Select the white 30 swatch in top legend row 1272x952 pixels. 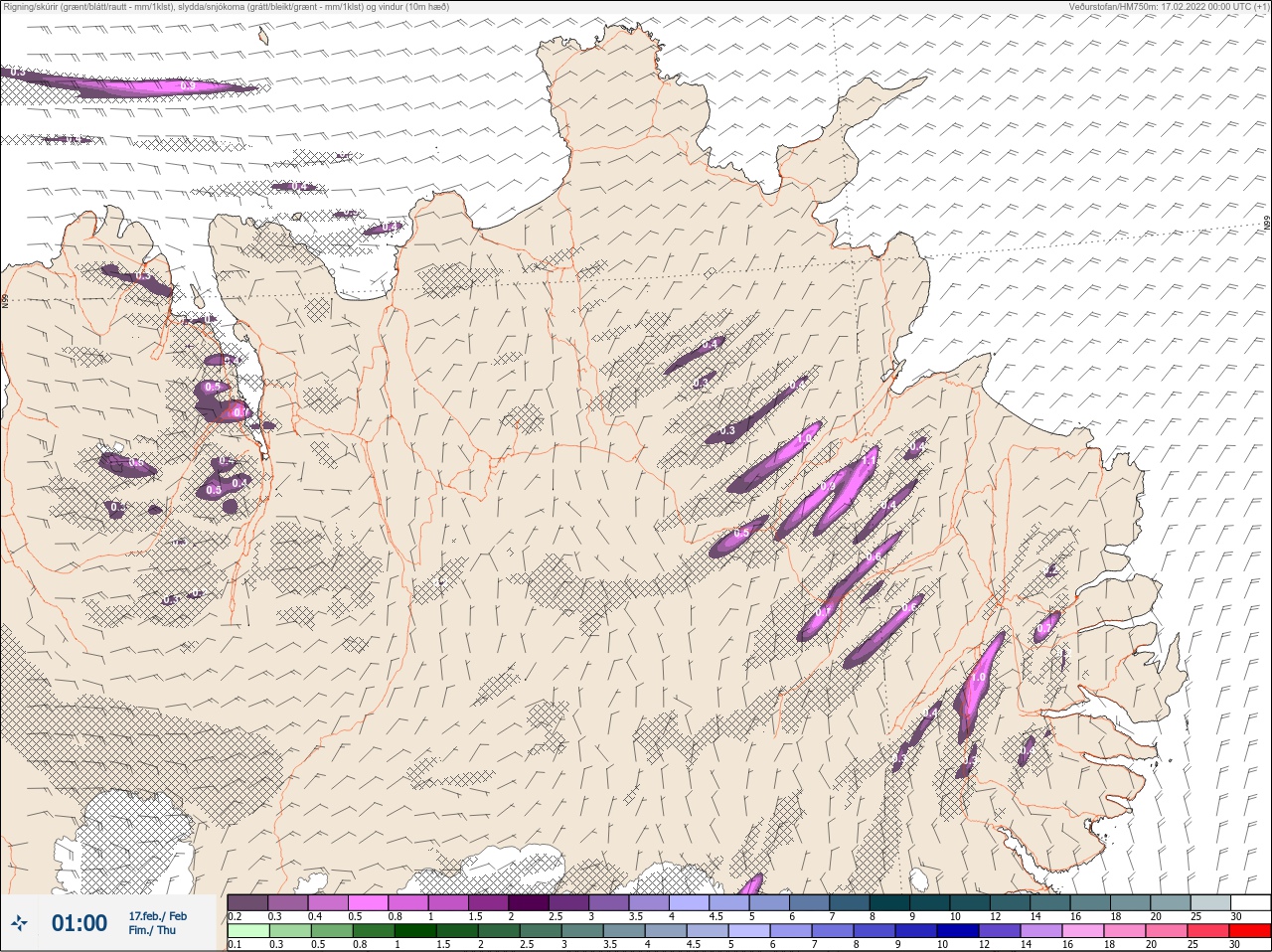(1249, 902)
